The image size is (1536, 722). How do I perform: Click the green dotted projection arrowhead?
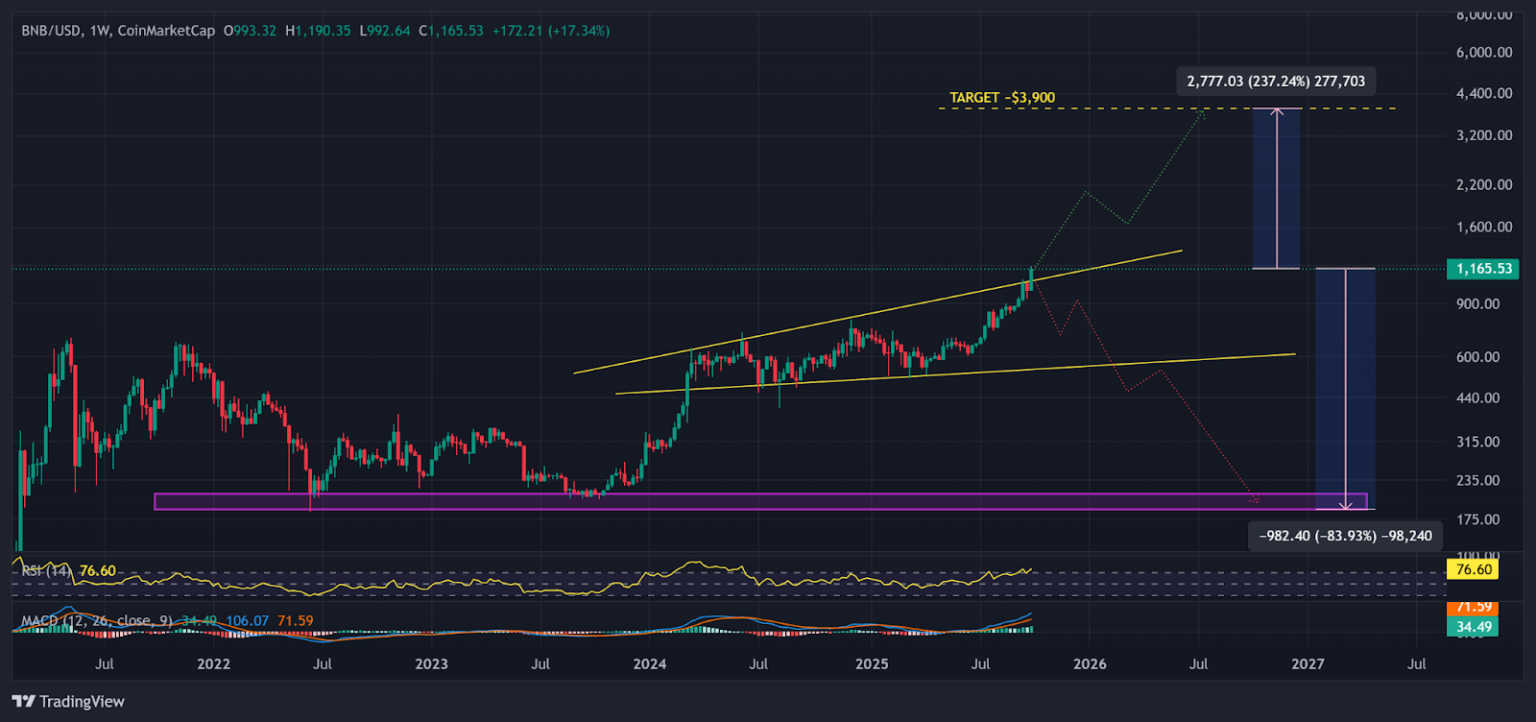(x=1203, y=115)
